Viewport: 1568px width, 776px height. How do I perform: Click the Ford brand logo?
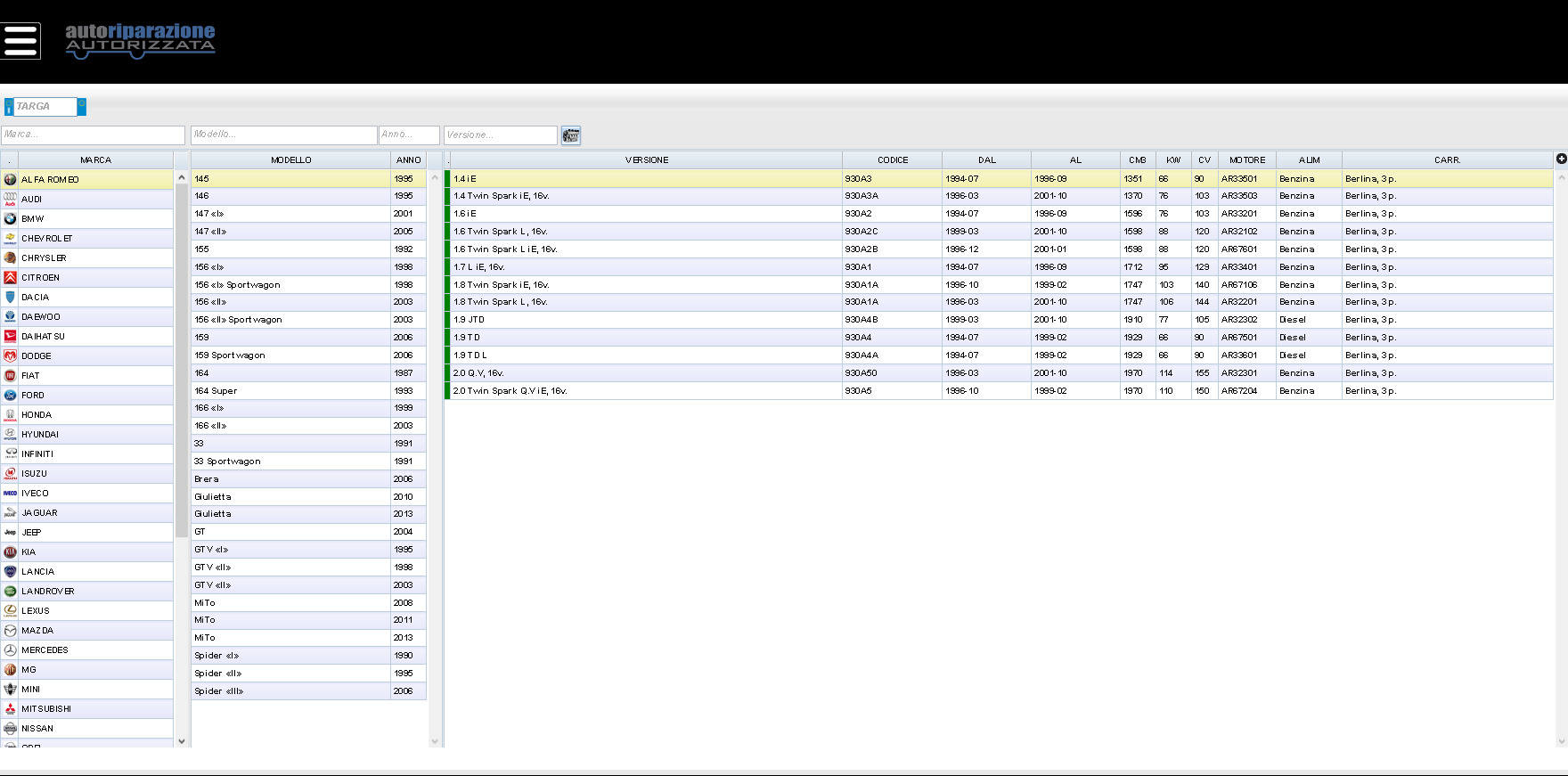tap(10, 395)
